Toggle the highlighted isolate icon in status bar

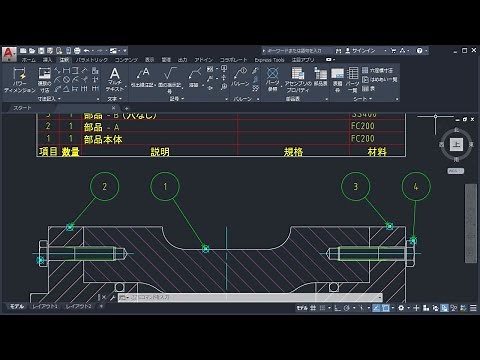444,308
